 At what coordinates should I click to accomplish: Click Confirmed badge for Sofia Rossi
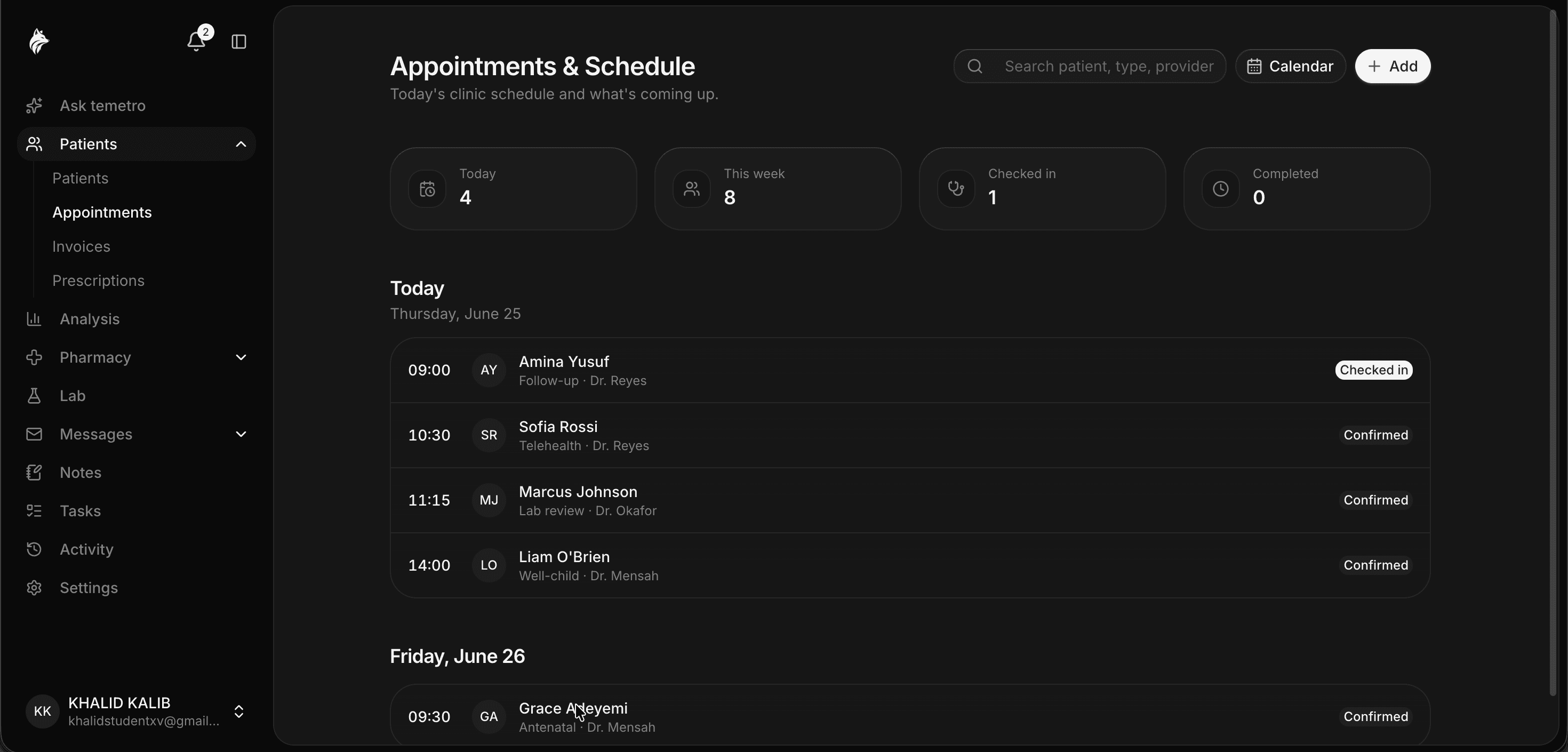pyautogui.click(x=1375, y=435)
